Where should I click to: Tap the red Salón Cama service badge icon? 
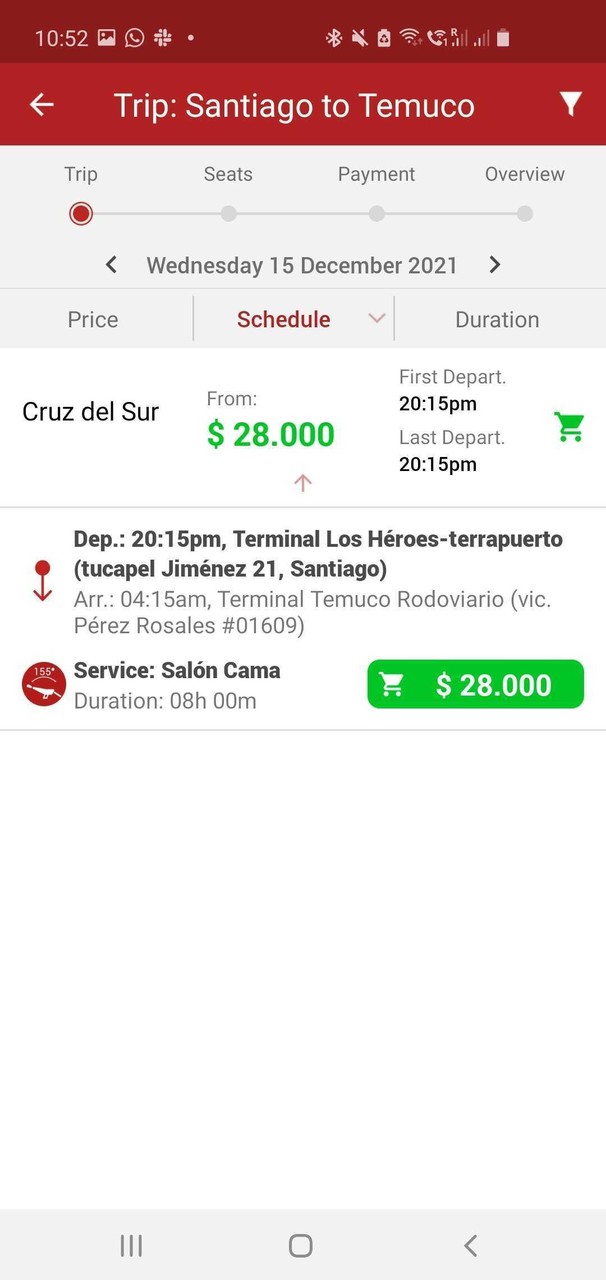click(x=42, y=685)
